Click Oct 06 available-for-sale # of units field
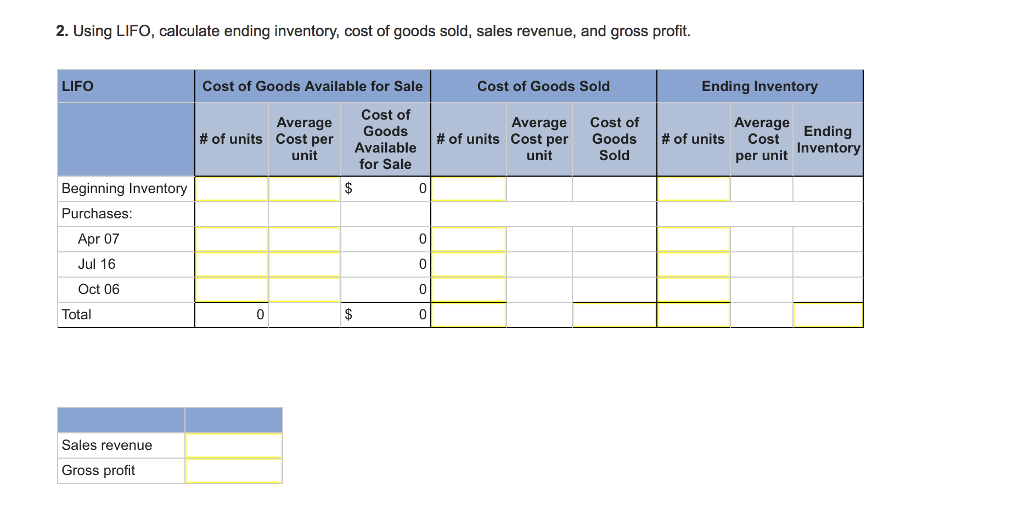The width and height of the screenshot is (1024, 519). [x=231, y=289]
